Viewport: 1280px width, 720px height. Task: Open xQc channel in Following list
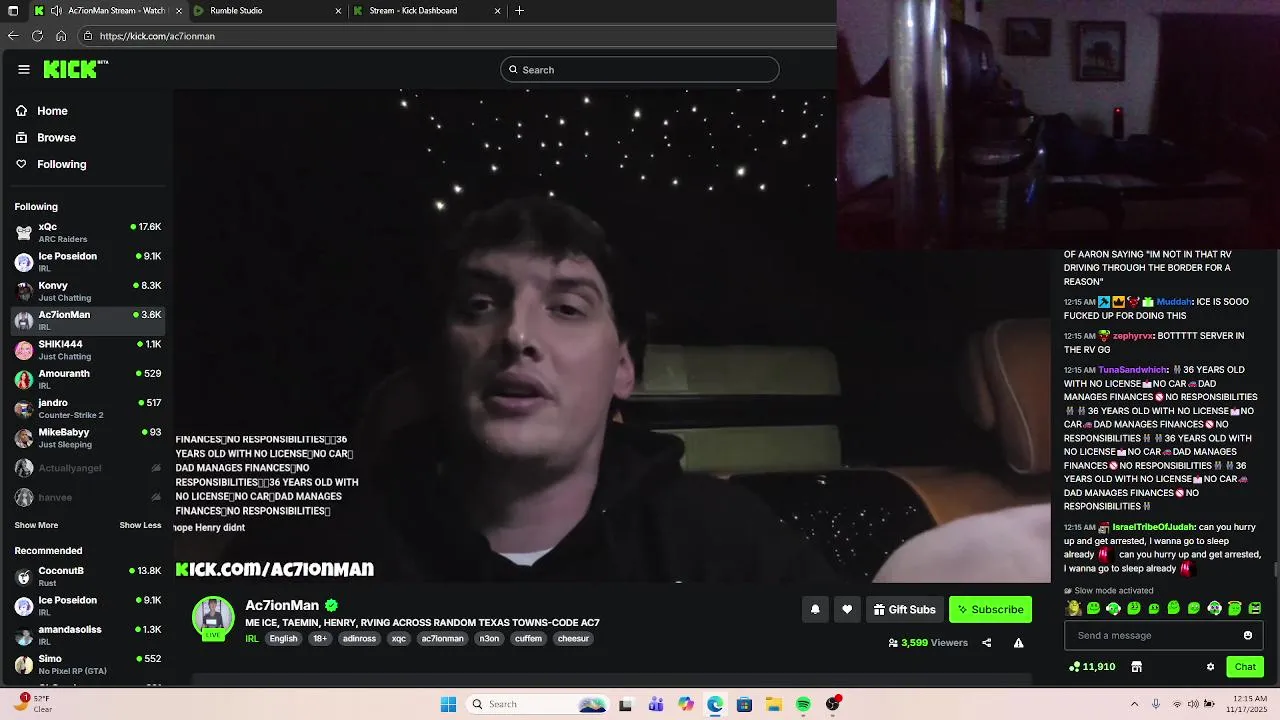(x=88, y=232)
